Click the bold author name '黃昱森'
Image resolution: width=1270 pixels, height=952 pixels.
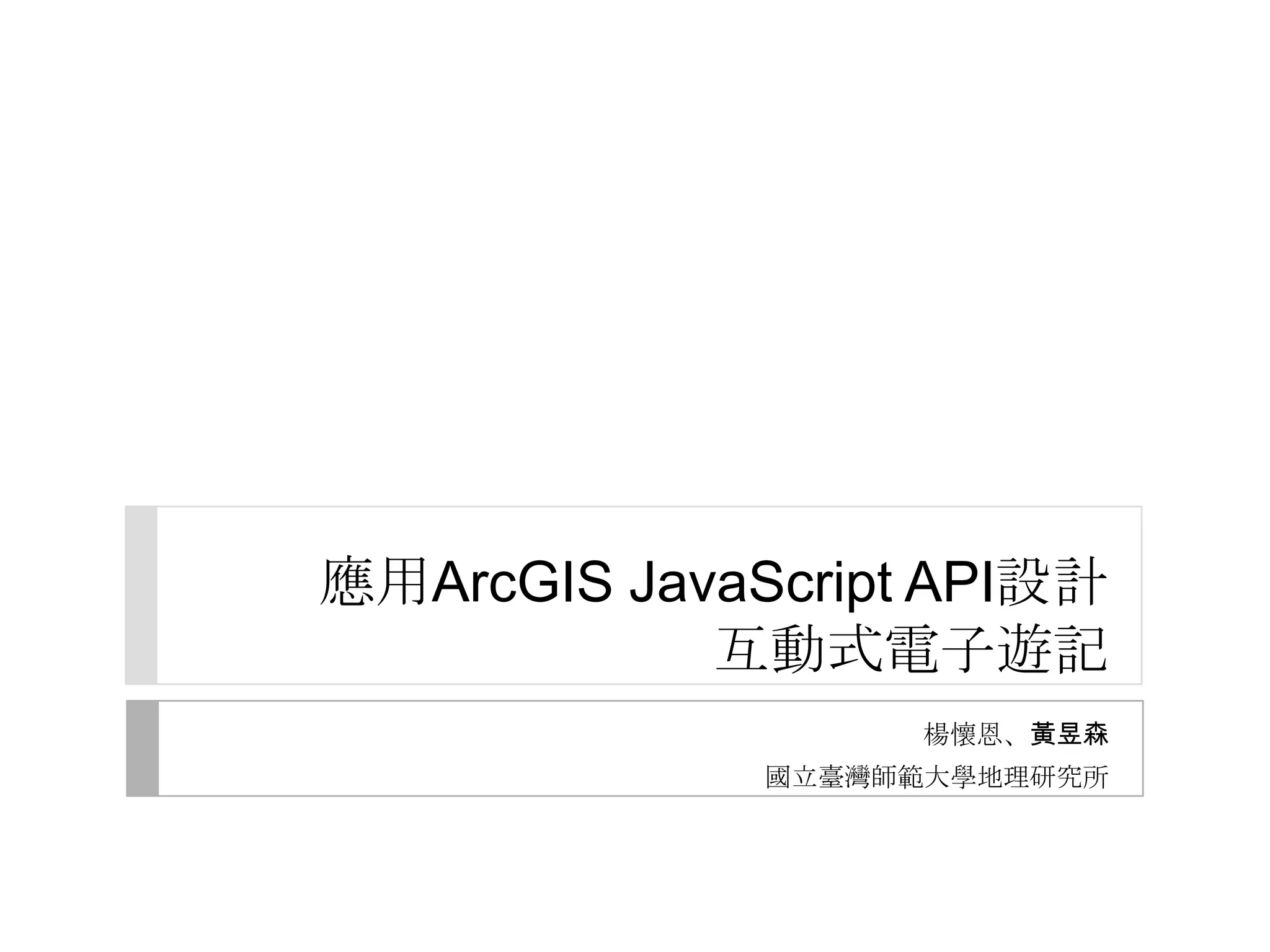point(1069,735)
